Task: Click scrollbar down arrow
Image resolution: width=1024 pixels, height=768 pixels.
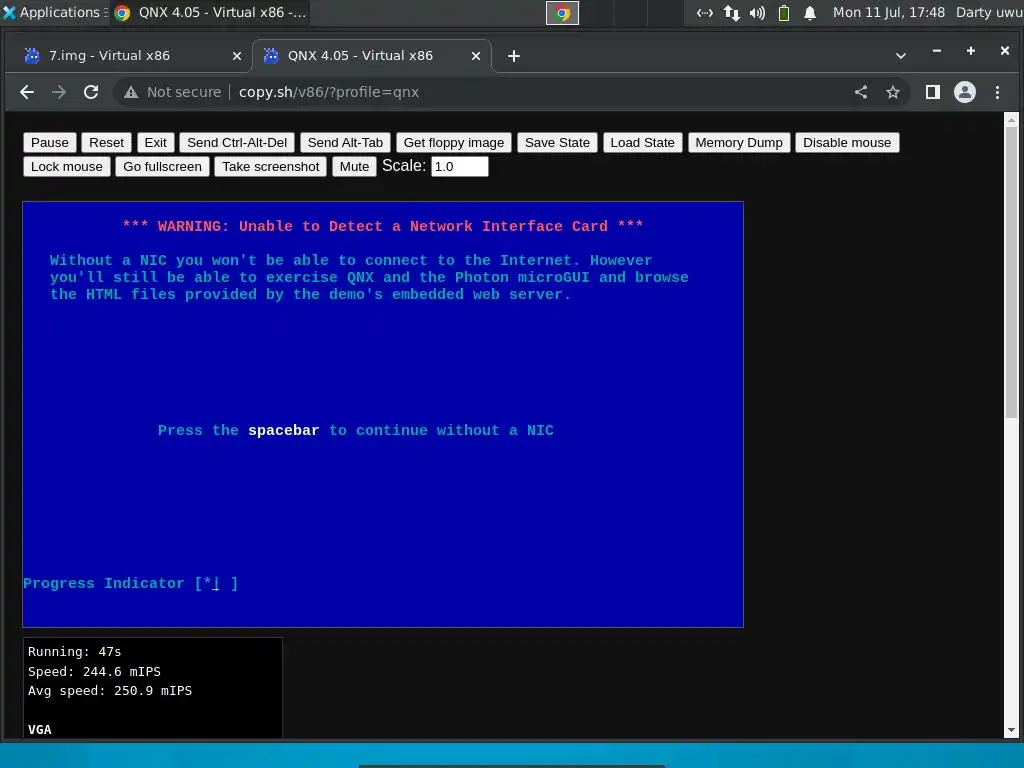Action: (x=1011, y=730)
